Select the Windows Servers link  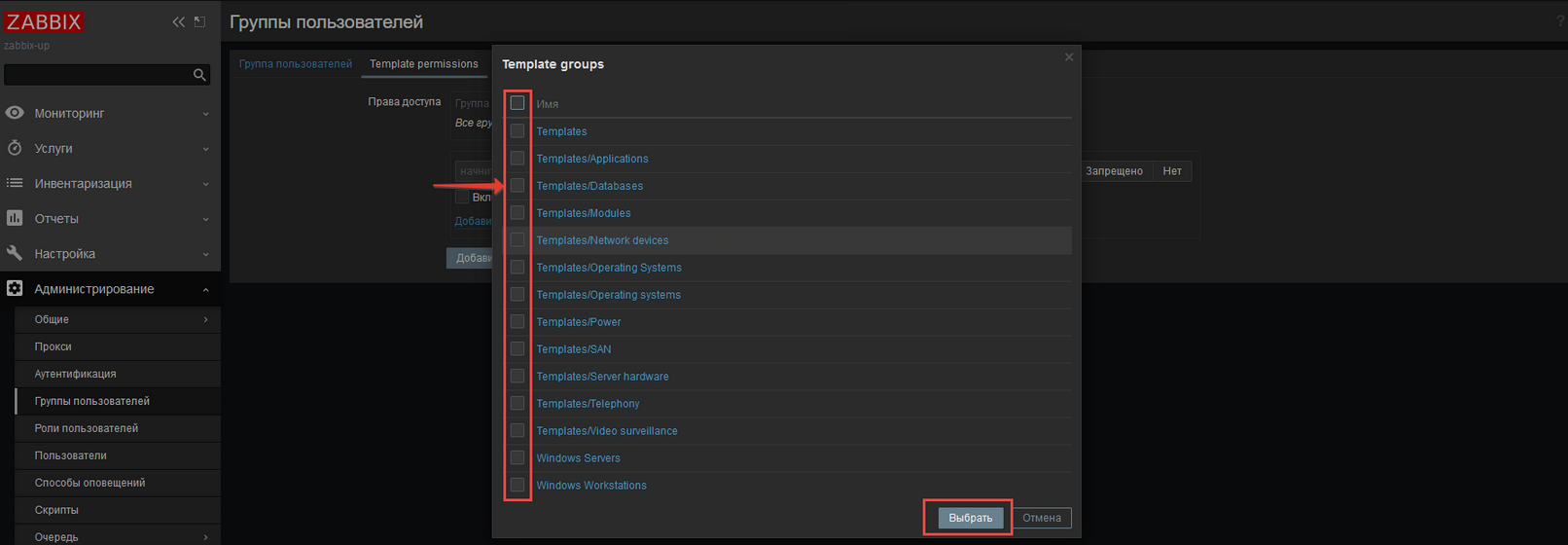(578, 458)
